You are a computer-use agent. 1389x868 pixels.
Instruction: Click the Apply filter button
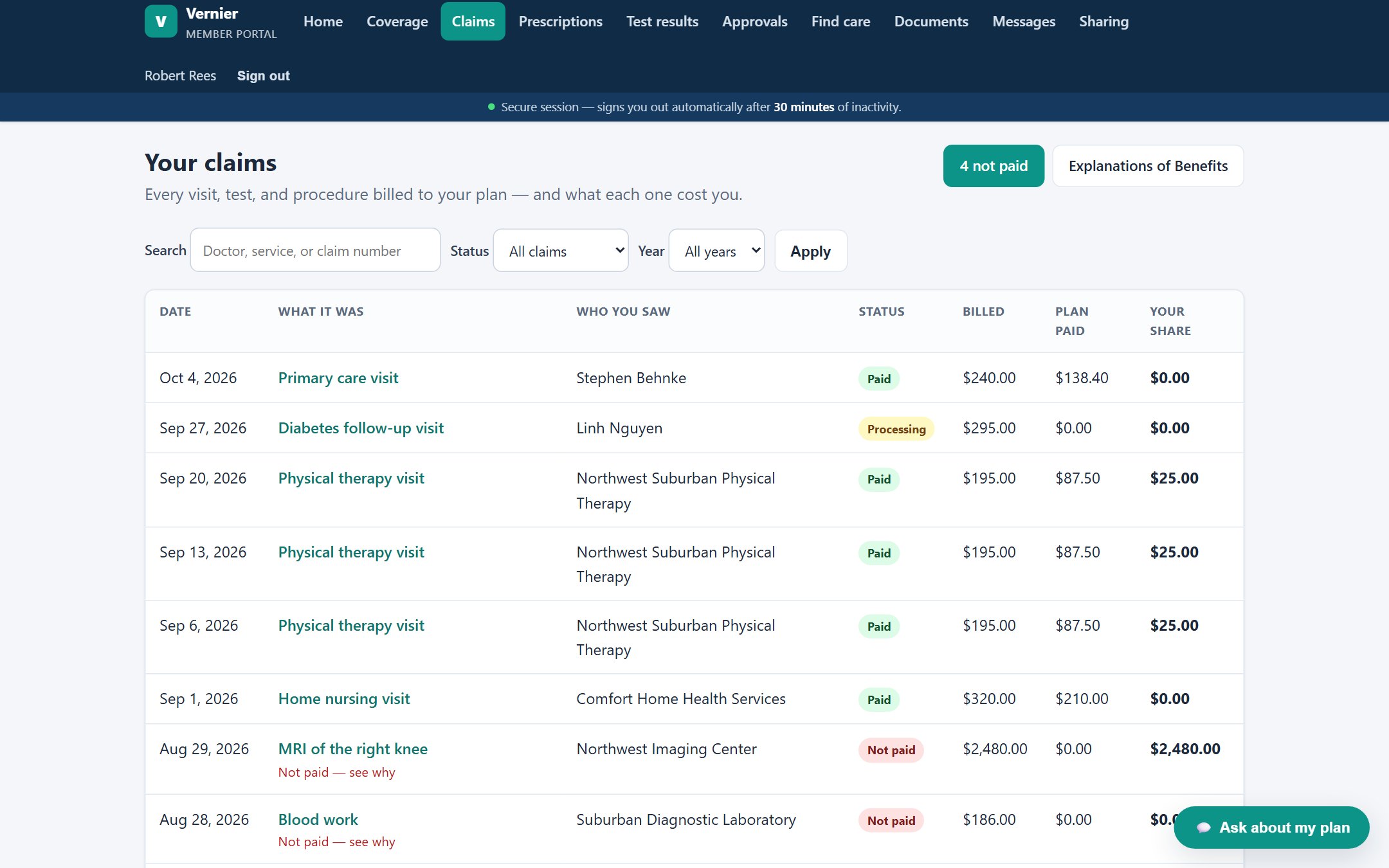[811, 251]
